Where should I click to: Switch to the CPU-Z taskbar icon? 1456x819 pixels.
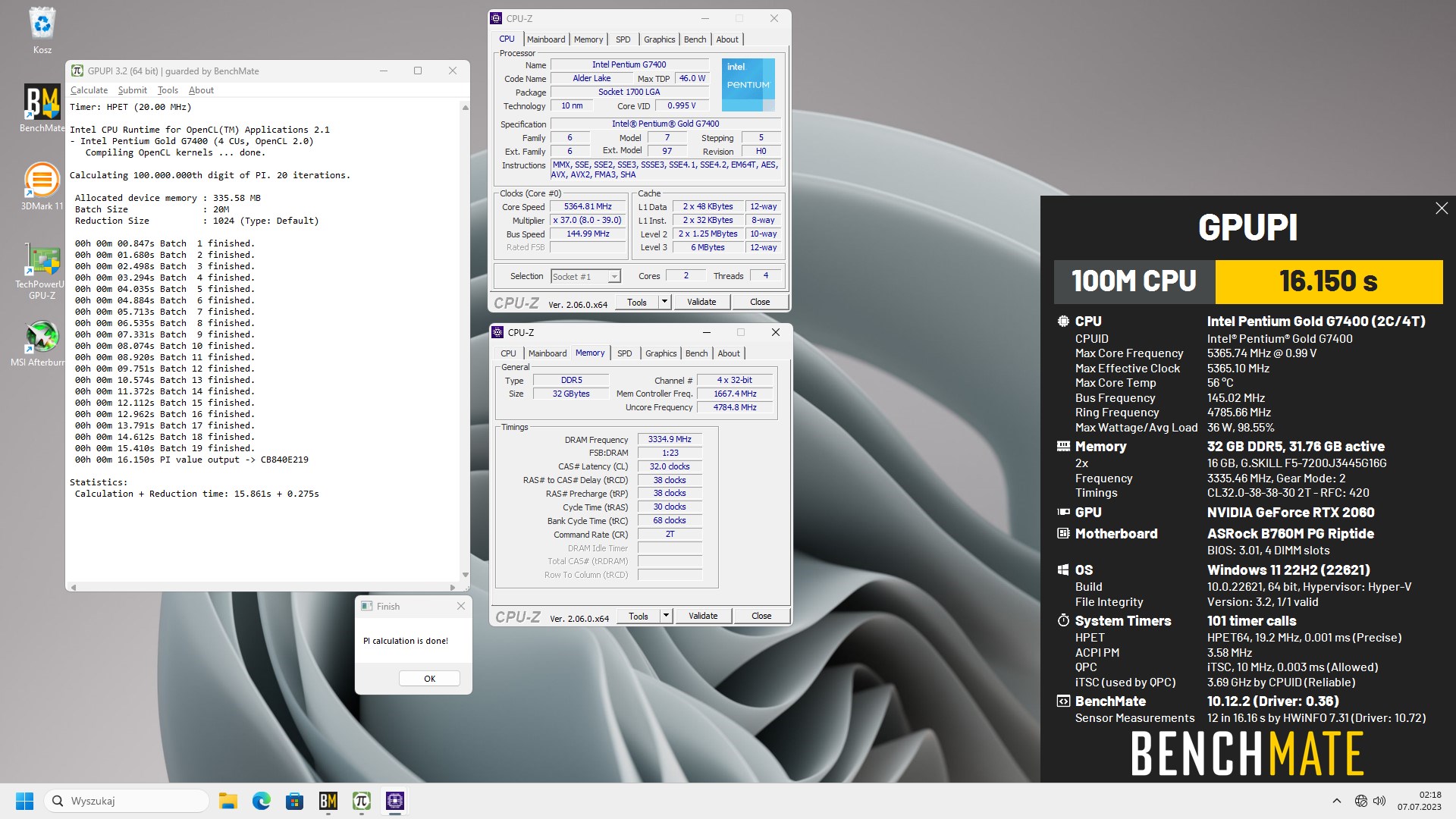(x=395, y=801)
